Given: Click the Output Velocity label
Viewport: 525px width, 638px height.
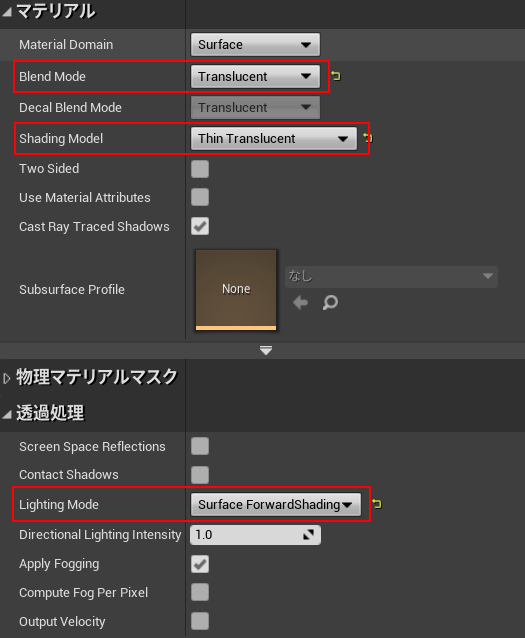Looking at the screenshot, I should (x=62, y=622).
